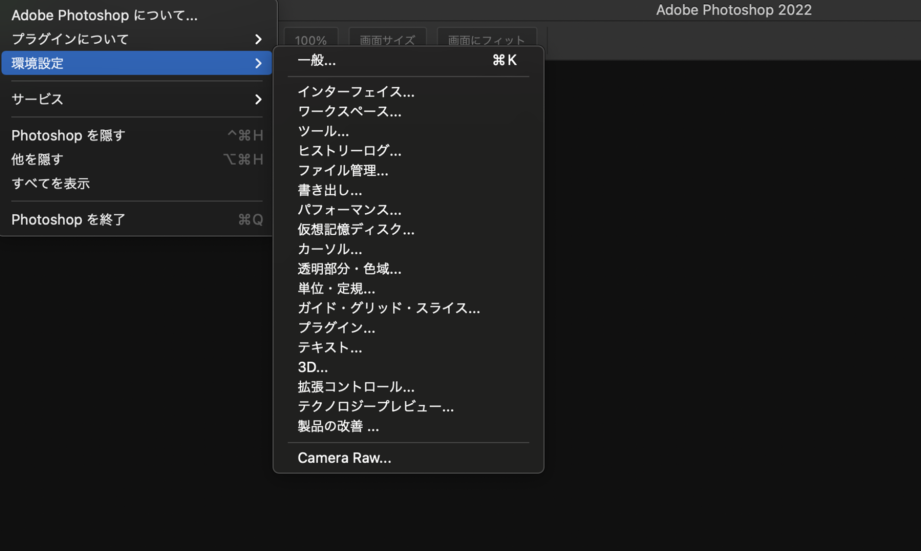This screenshot has width=921, height=551.
Task: Open Camera Raw… preferences
Action: click(x=408, y=458)
